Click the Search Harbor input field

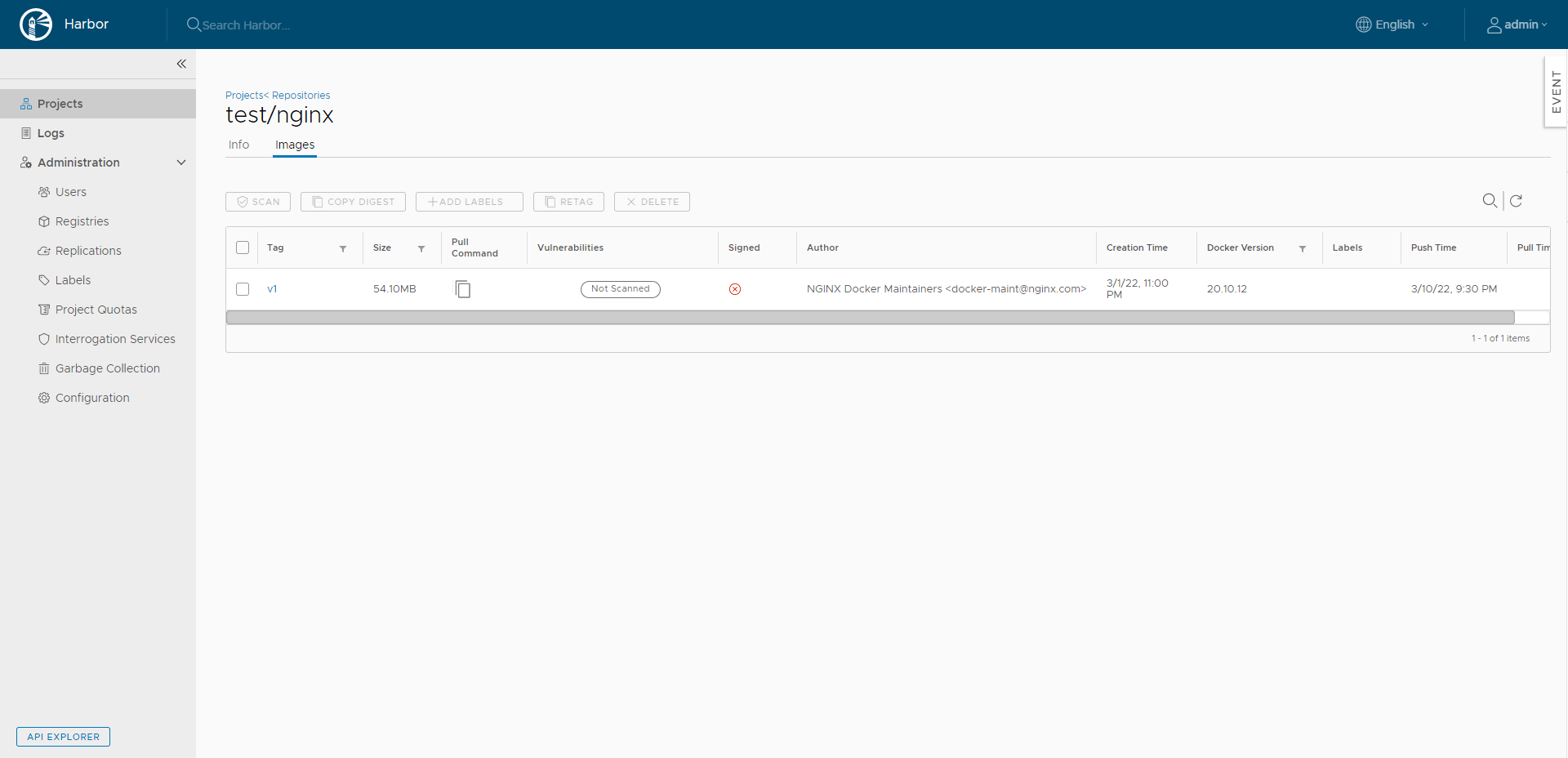pyautogui.click(x=246, y=25)
